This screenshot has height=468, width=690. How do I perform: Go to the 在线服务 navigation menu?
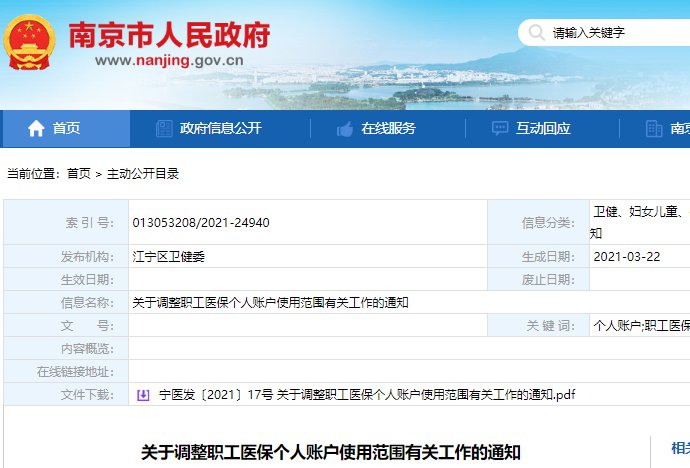[x=388, y=128]
